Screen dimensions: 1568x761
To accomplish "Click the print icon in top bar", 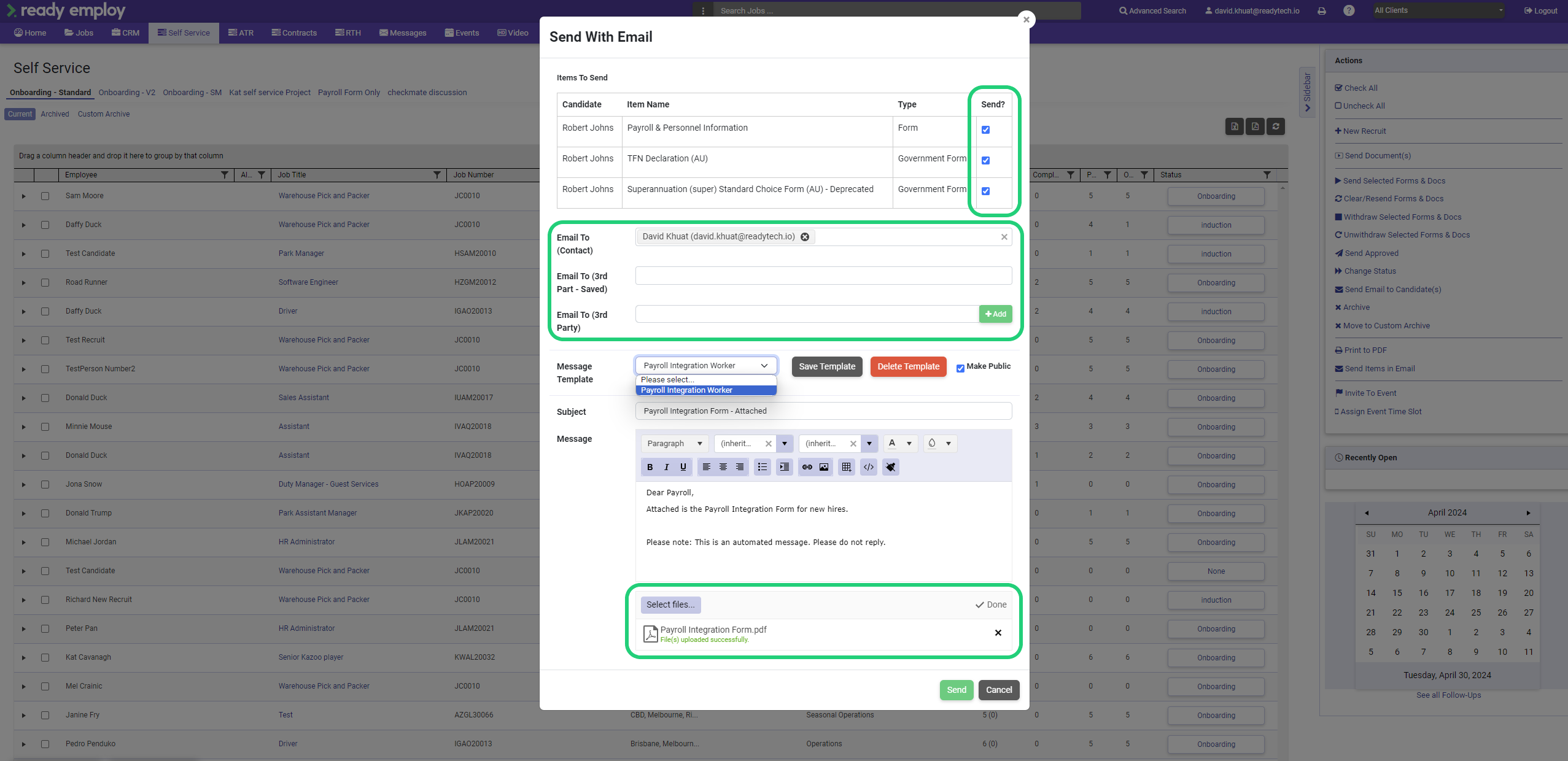I will (1322, 11).
